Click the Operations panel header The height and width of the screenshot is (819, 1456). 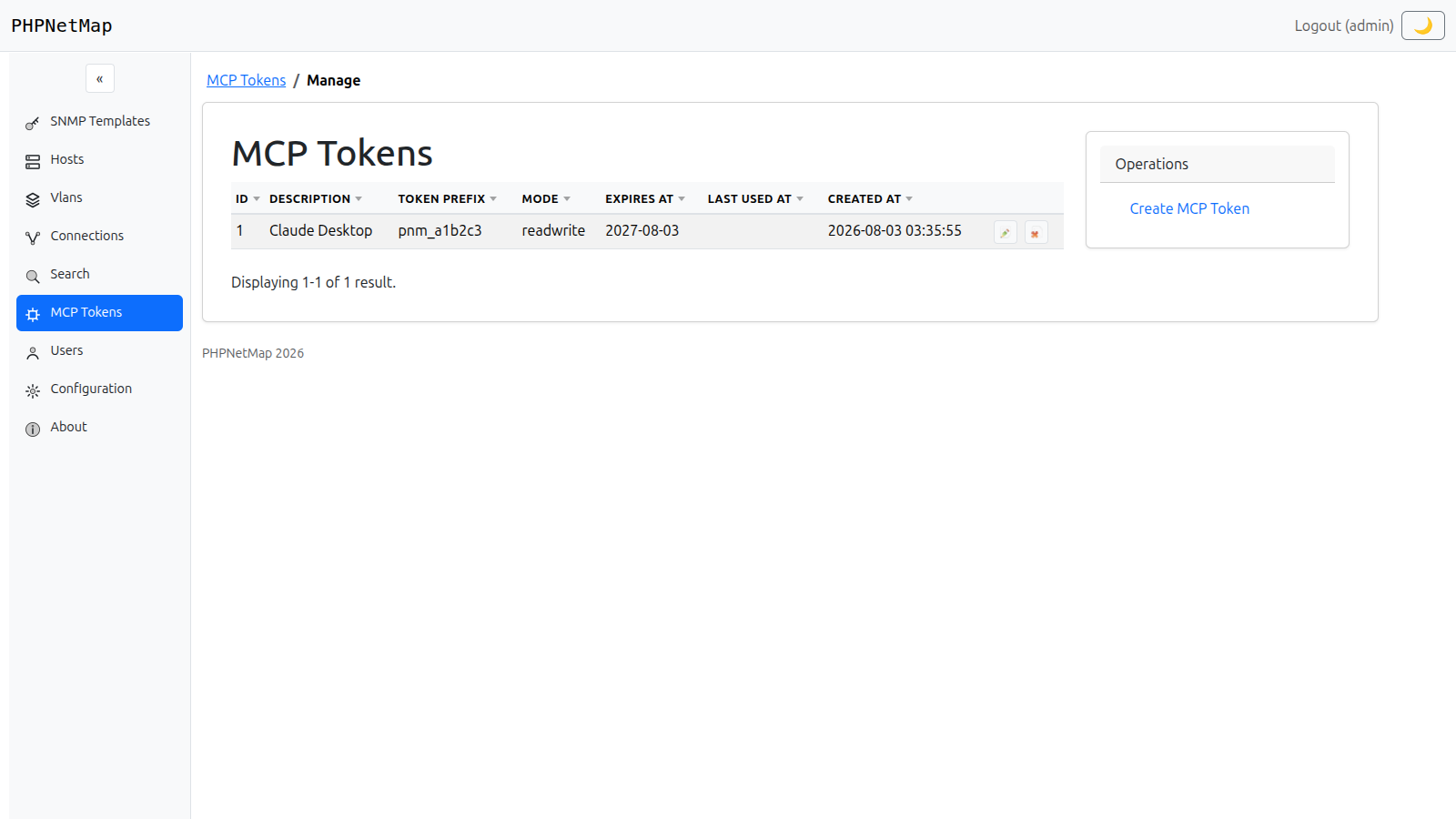pyautogui.click(x=1218, y=164)
